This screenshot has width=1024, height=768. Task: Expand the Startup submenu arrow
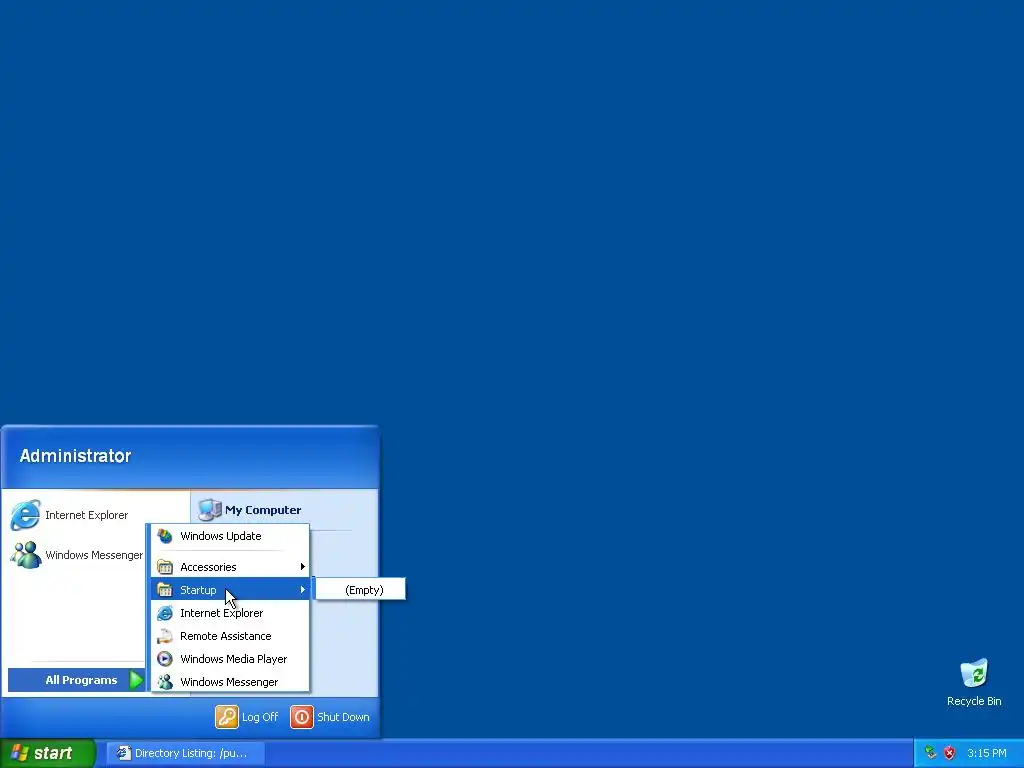[302, 590]
